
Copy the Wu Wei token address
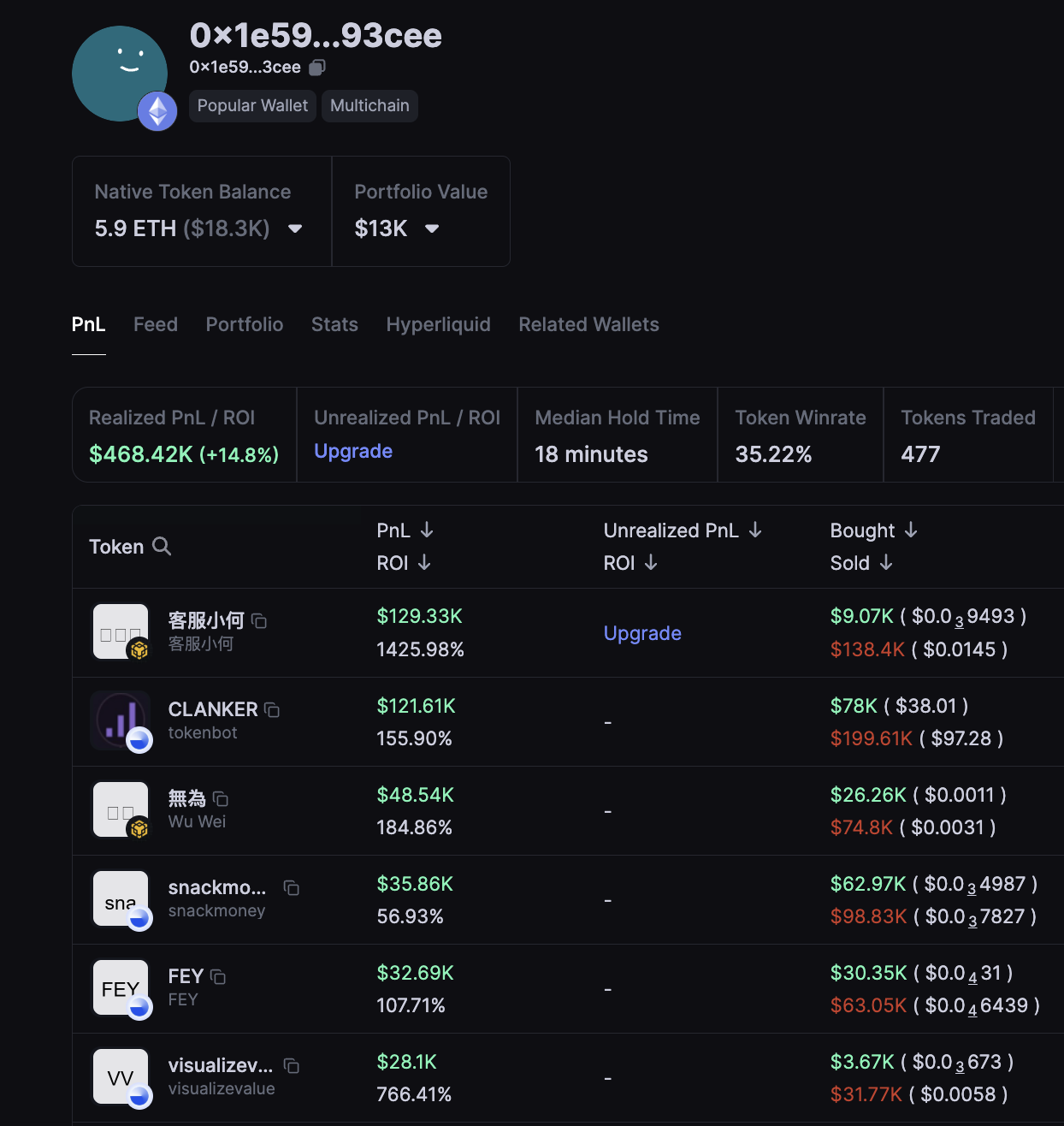point(221,799)
